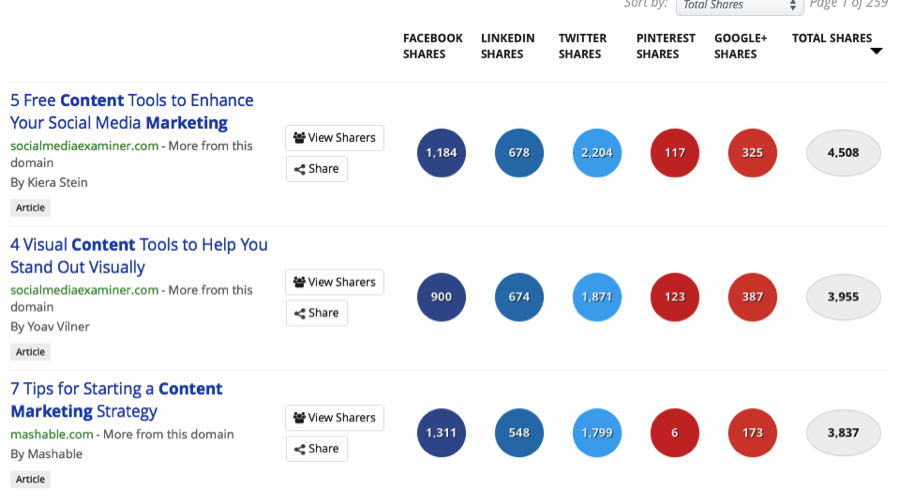The image size is (900, 492).
Task: Click Twitter shares bubble showing 1,799
Action: [597, 433]
